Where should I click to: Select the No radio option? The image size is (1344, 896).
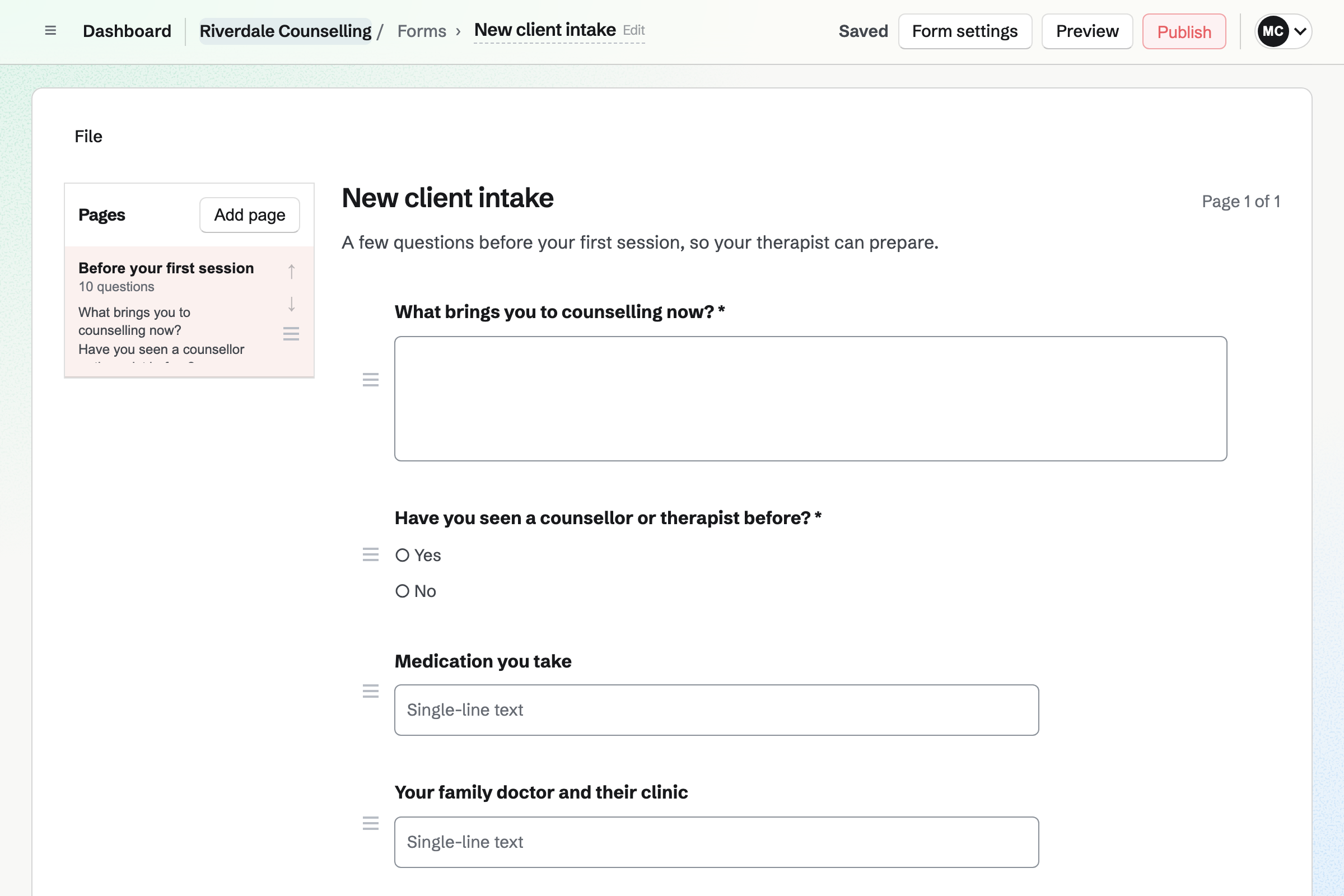coord(402,591)
